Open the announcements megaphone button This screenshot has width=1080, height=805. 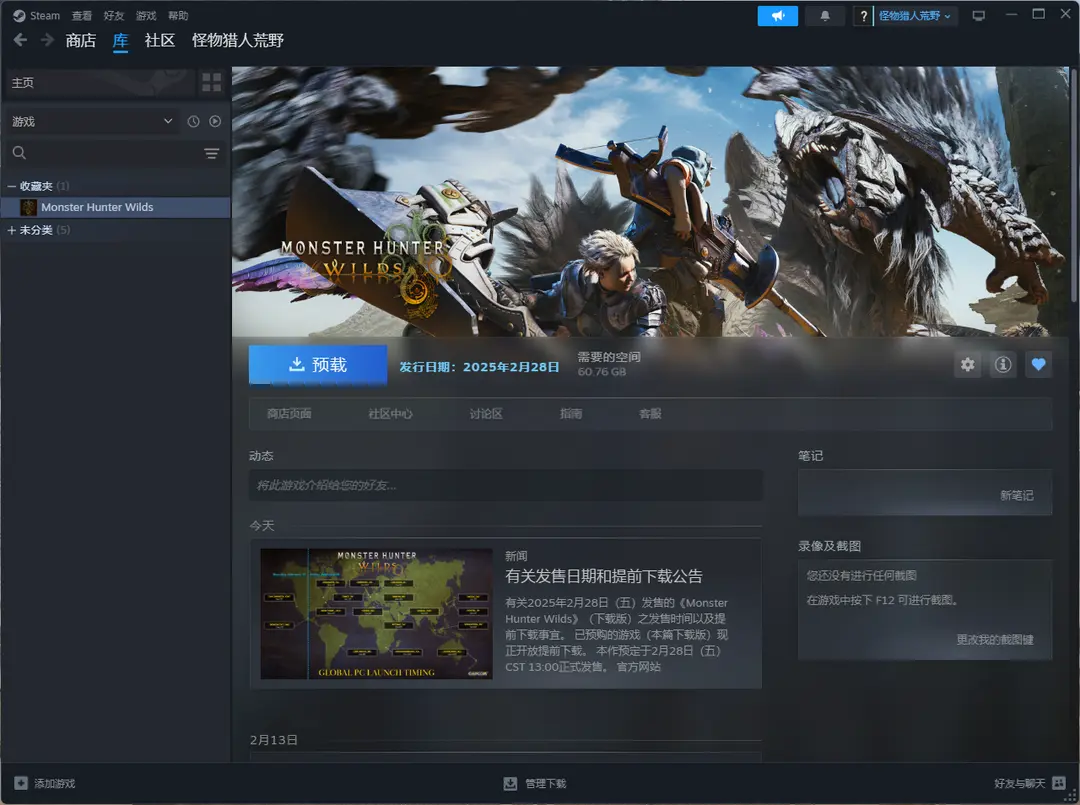click(778, 16)
